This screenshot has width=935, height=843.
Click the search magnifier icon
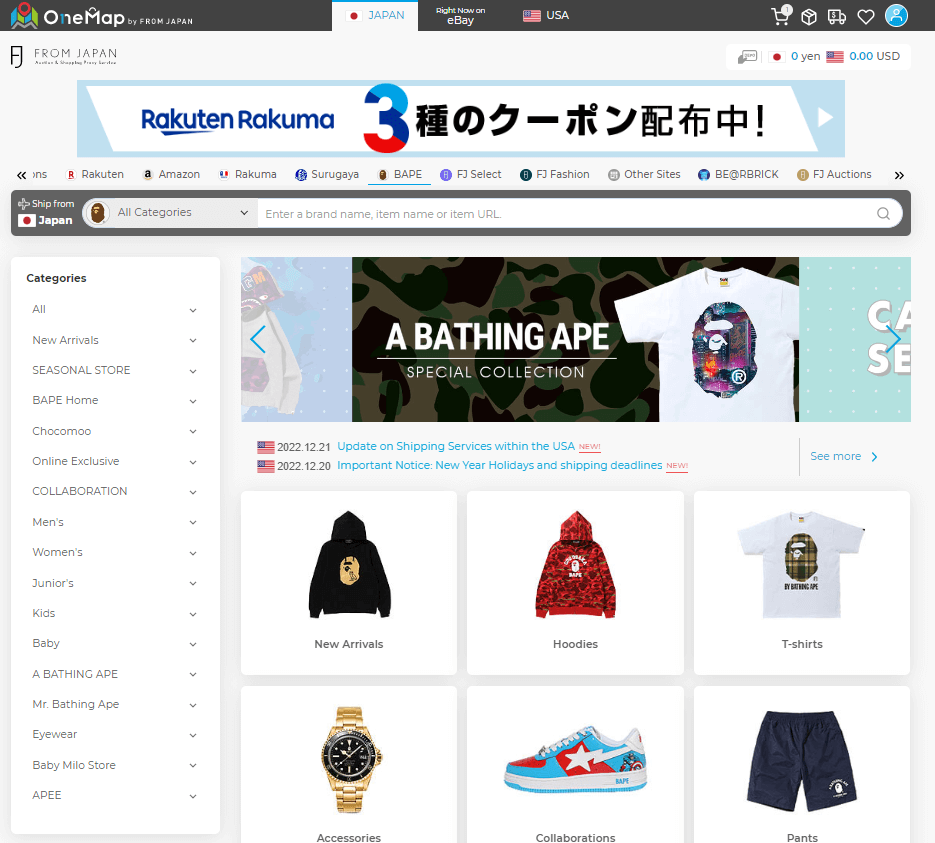[x=883, y=213]
